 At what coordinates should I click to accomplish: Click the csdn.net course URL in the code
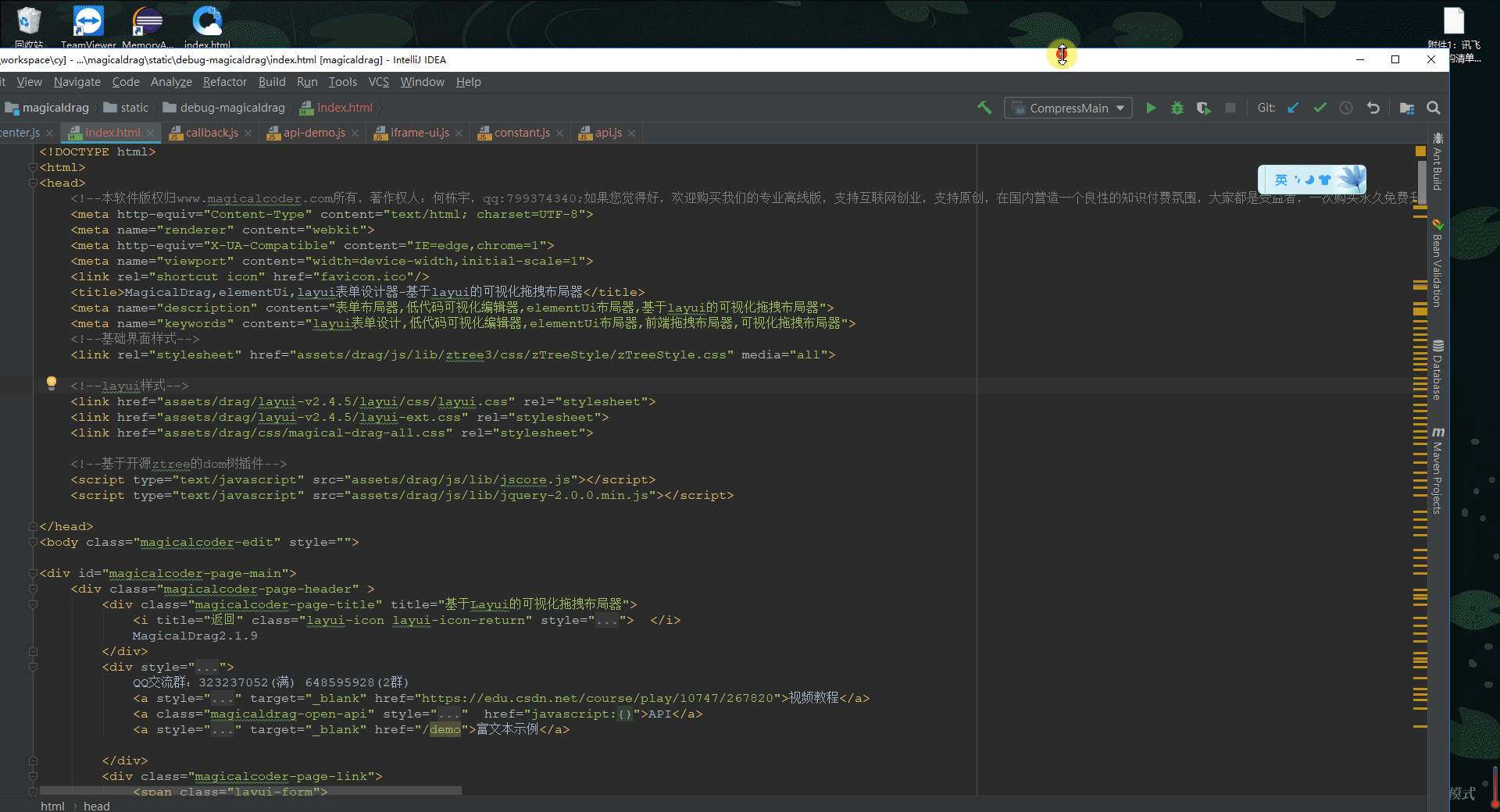tap(598, 698)
